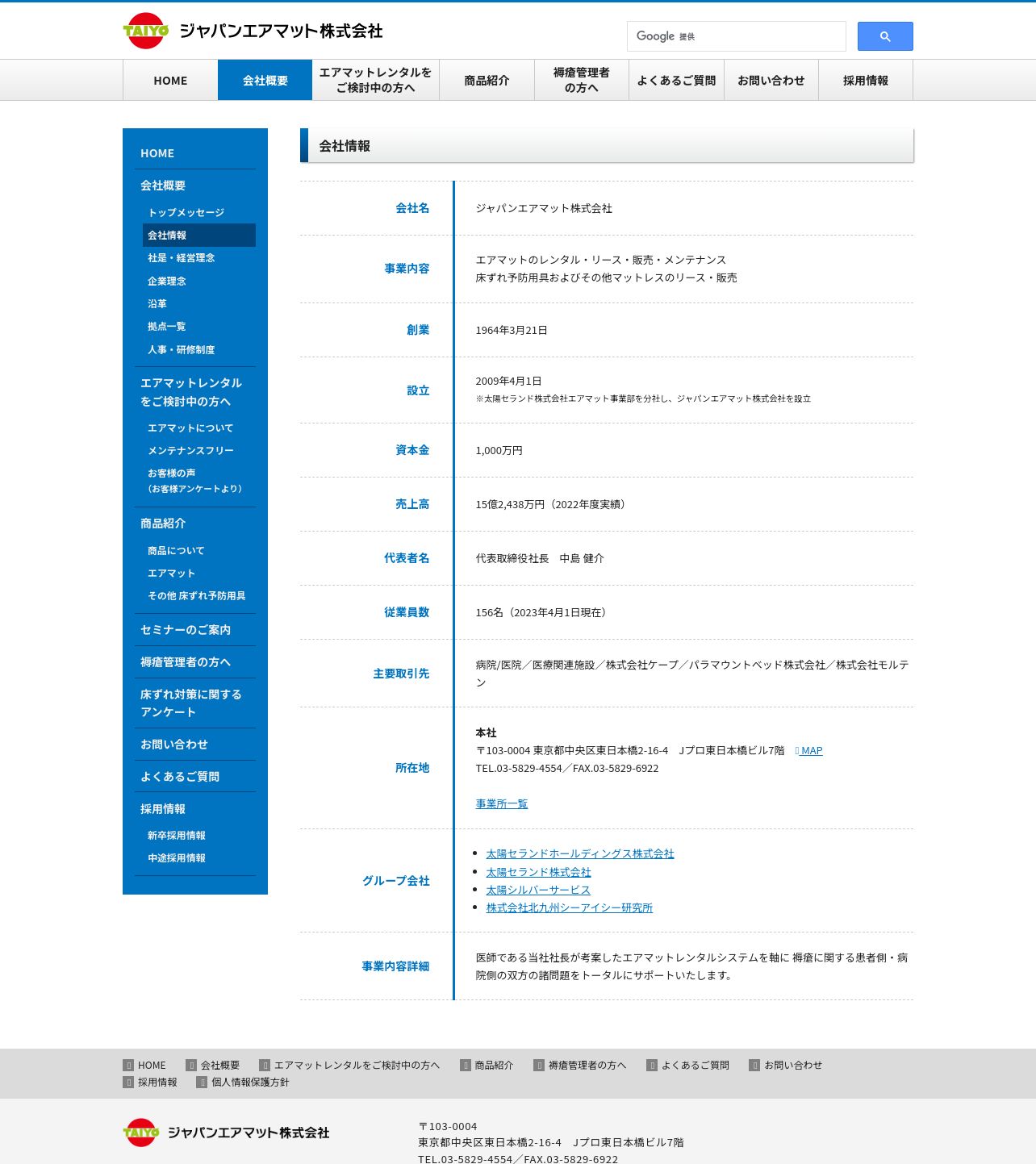The image size is (1036, 1164).
Task: Click footer 褥瘡管理者の方へ link
Action: pos(580,1066)
